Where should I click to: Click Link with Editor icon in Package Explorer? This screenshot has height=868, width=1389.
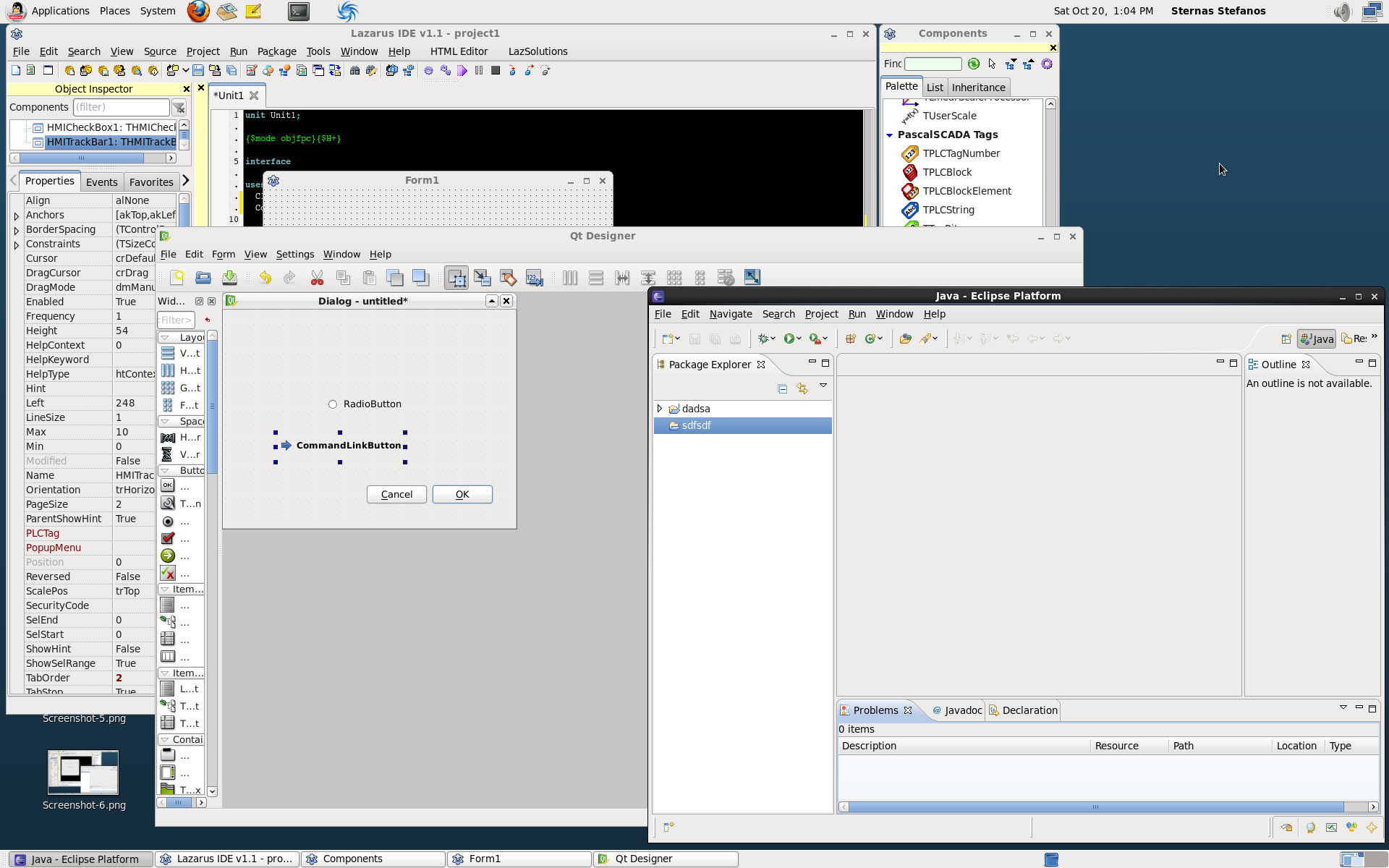pyautogui.click(x=802, y=389)
